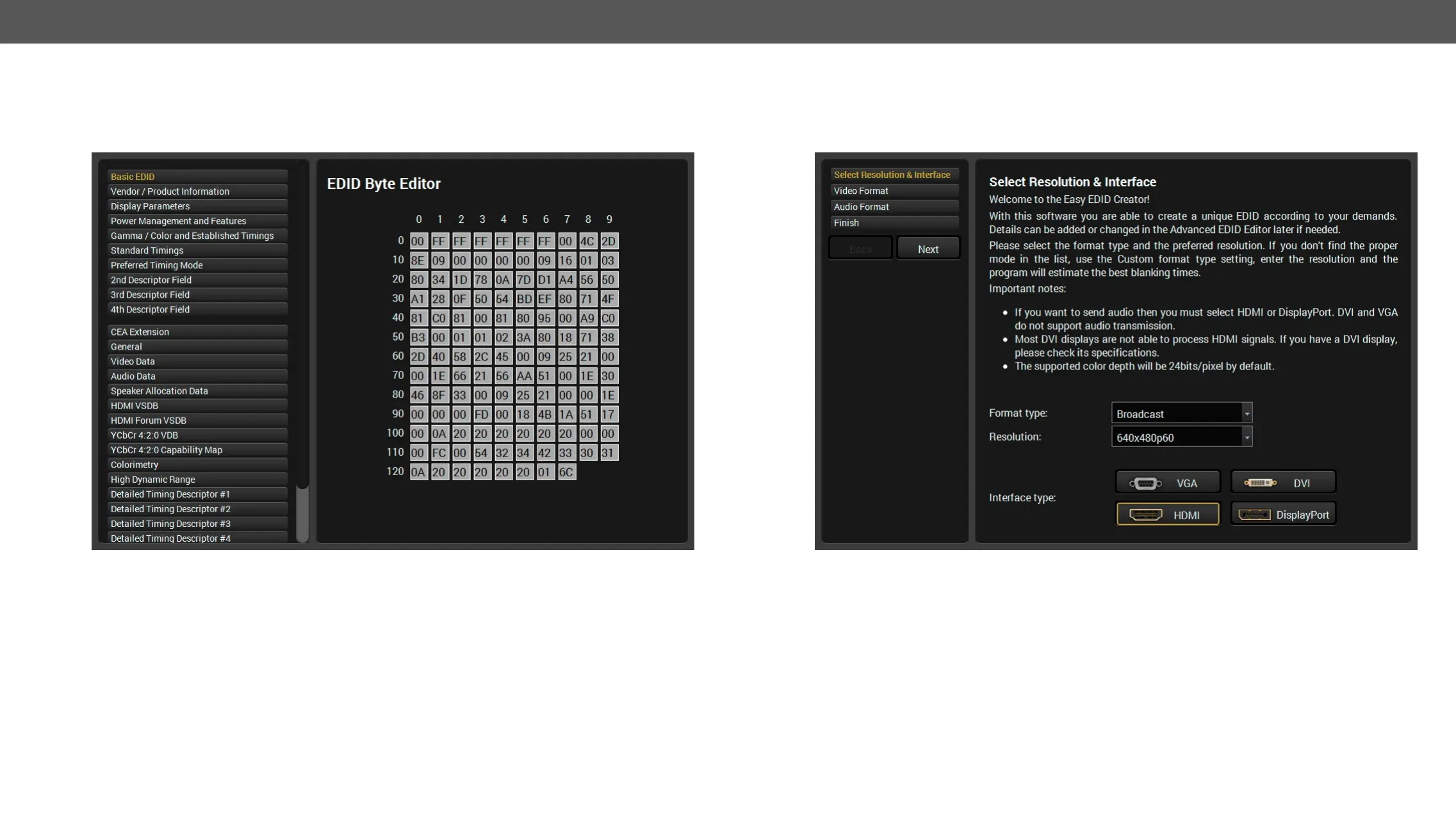This screenshot has height=817, width=1456.
Task: Open Detailed Timing Descriptor #2
Action: [197, 509]
